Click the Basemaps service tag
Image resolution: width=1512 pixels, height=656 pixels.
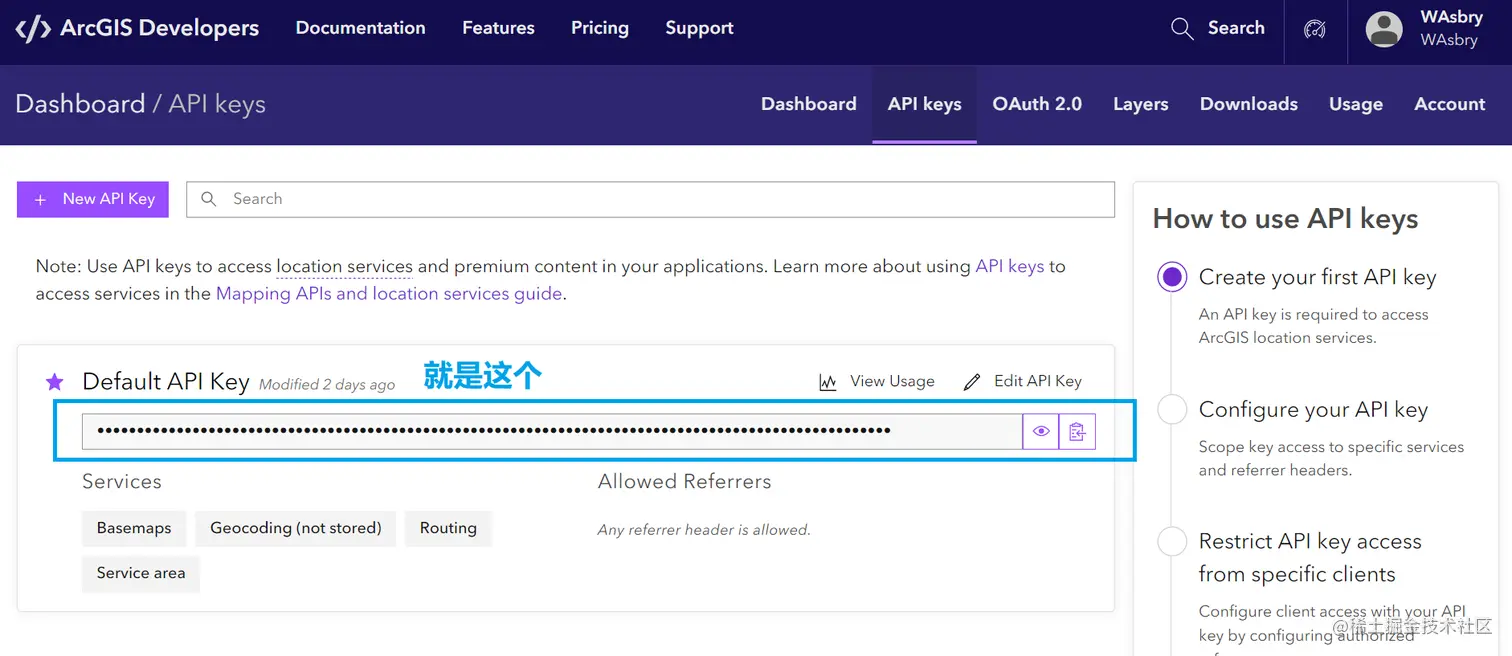(x=134, y=528)
